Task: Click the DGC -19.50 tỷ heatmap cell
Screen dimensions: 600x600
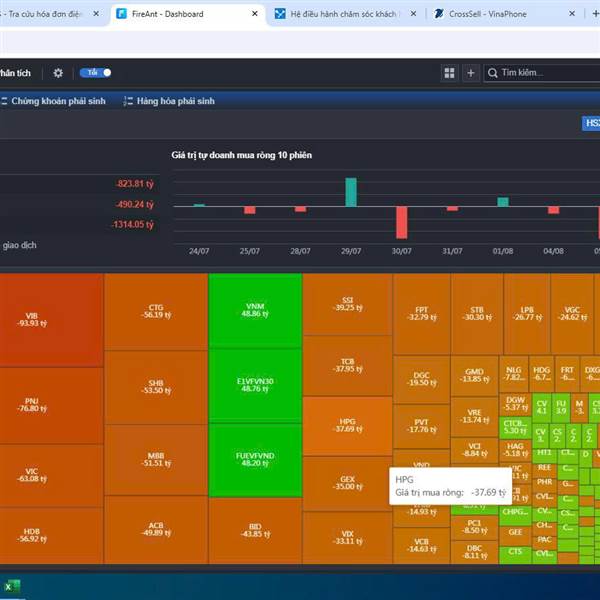Action: 421,379
